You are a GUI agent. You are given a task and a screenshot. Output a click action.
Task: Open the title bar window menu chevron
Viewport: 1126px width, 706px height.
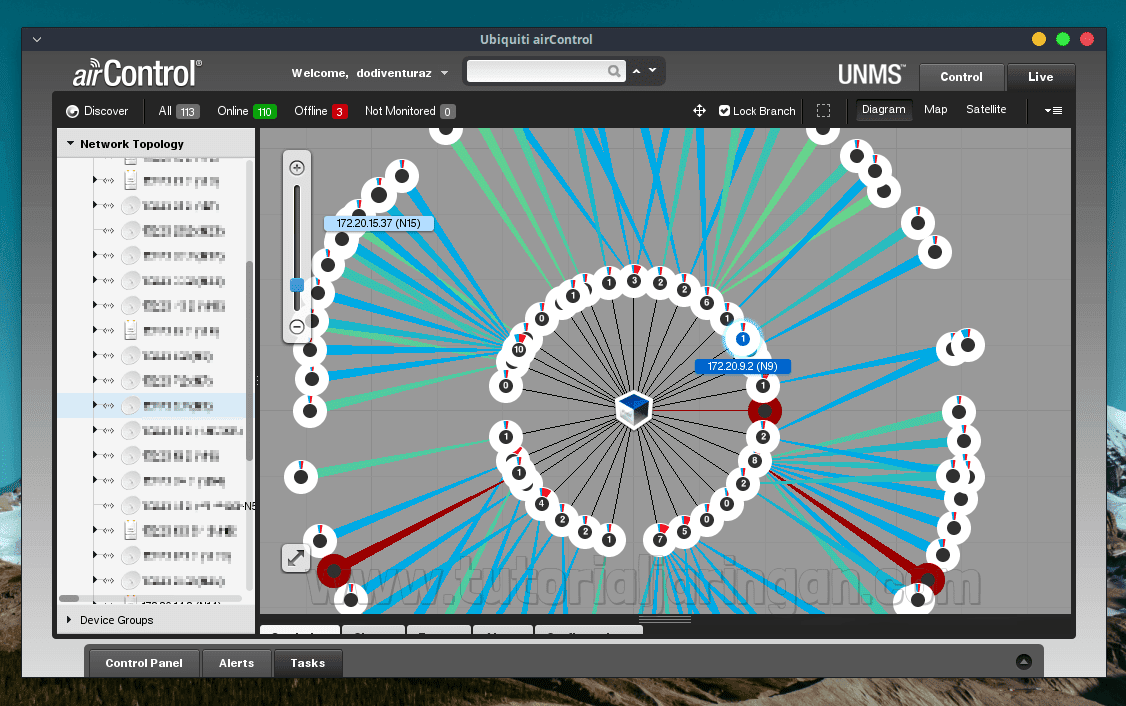point(37,40)
